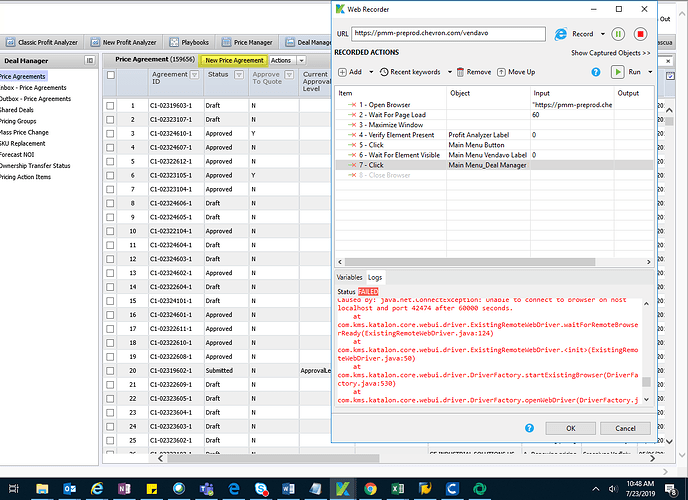Select step 6 Wait For Element Visible
Viewport: 688px width, 500px height.
coord(494,155)
